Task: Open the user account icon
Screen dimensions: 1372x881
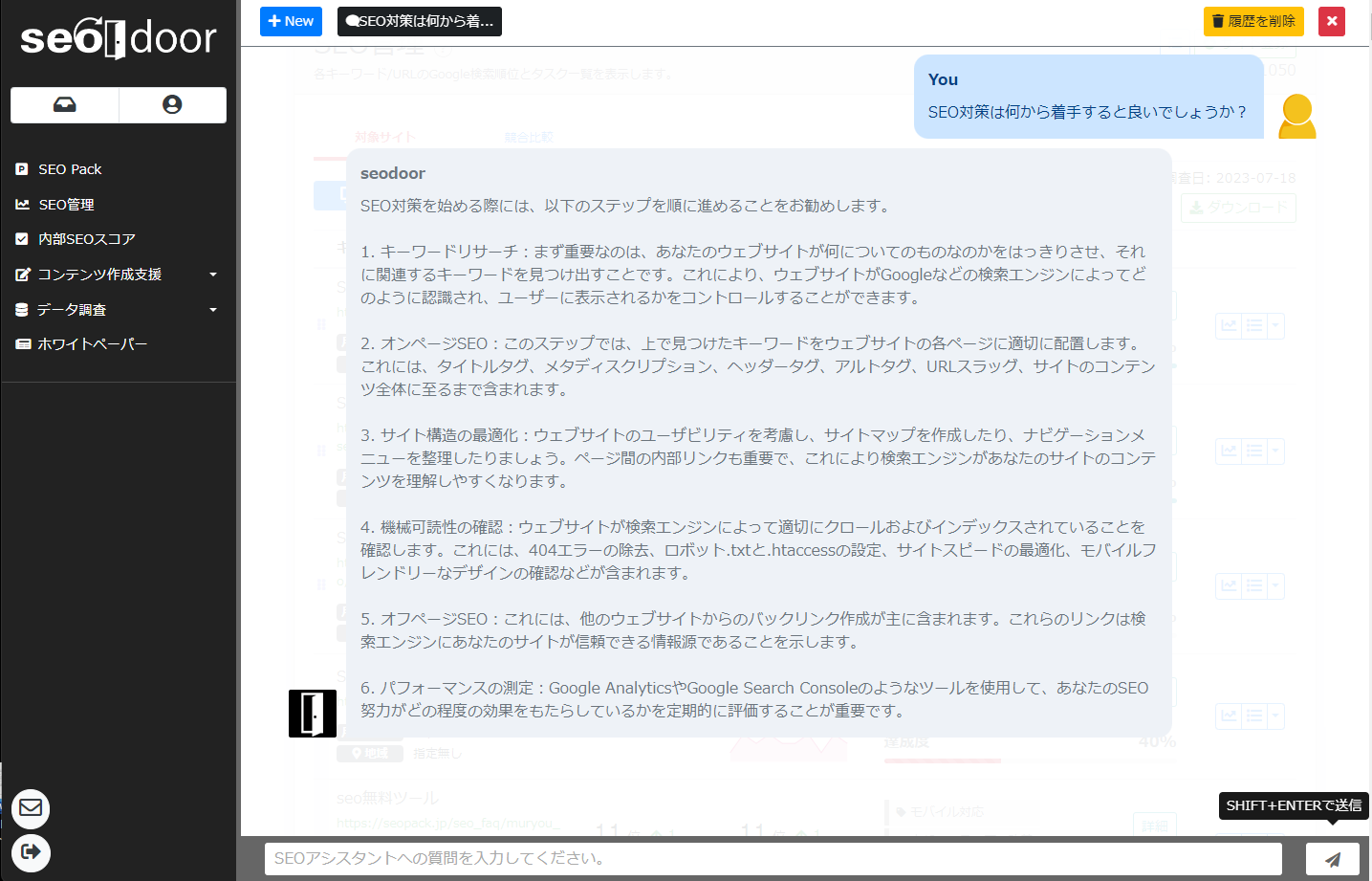Action: [x=172, y=105]
